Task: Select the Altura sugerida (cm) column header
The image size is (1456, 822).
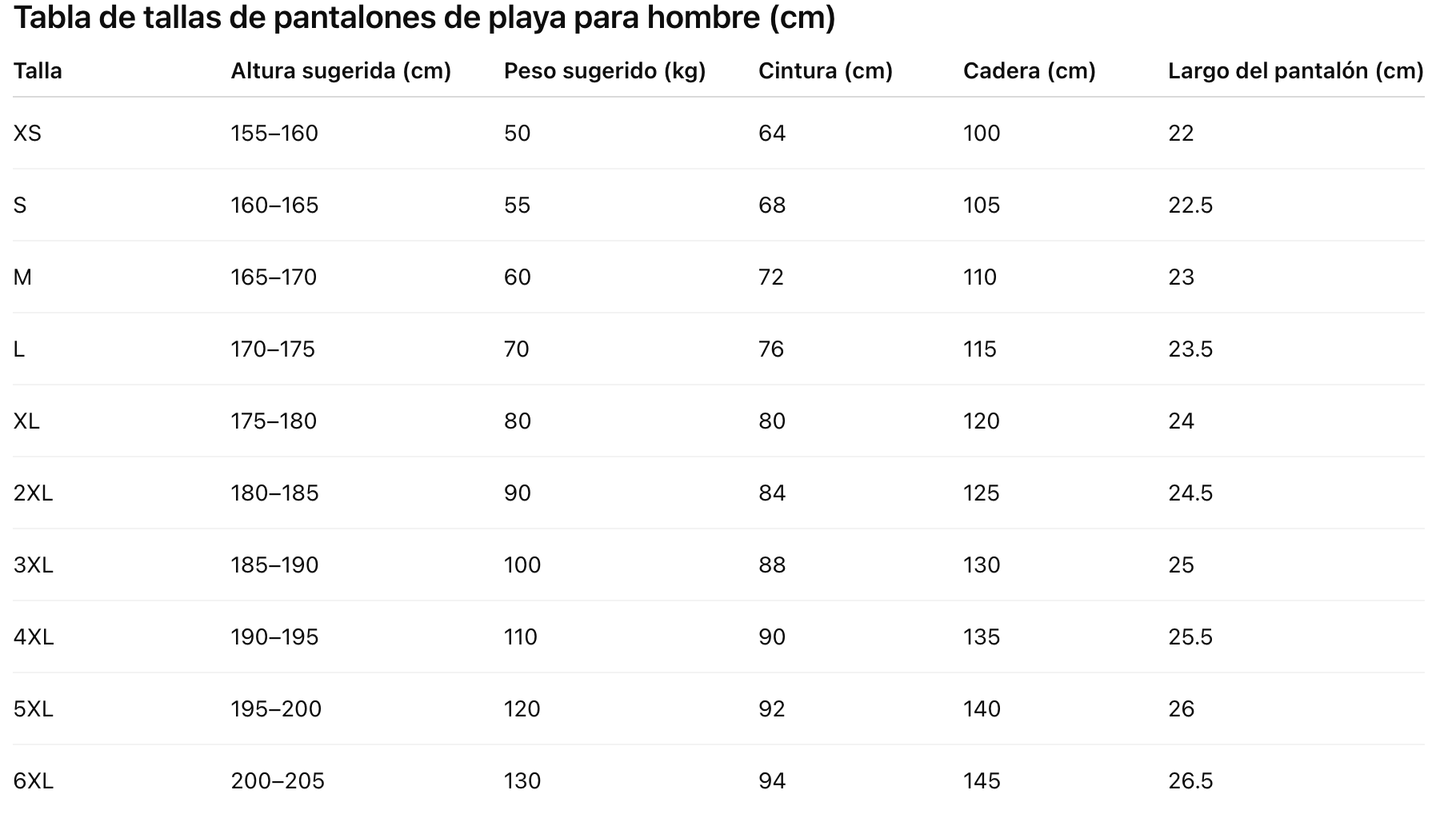Action: coord(341,71)
